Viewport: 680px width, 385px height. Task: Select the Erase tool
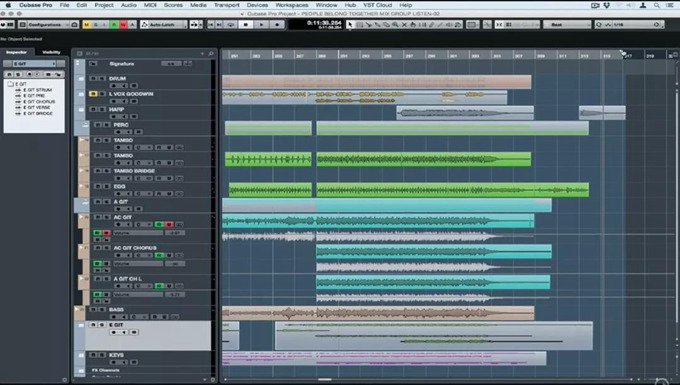pos(386,25)
